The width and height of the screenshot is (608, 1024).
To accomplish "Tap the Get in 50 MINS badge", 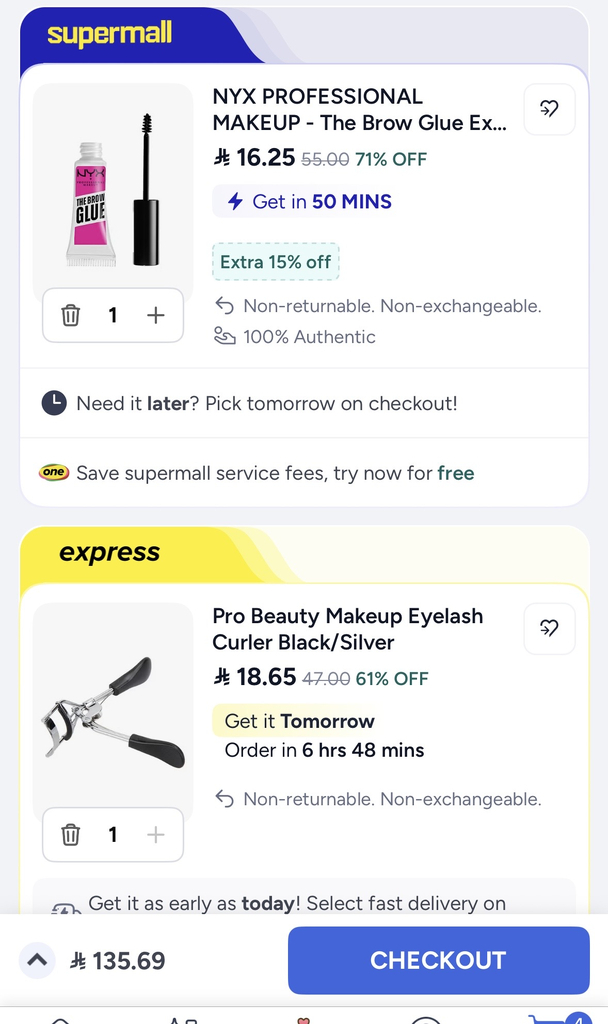I will pos(311,202).
